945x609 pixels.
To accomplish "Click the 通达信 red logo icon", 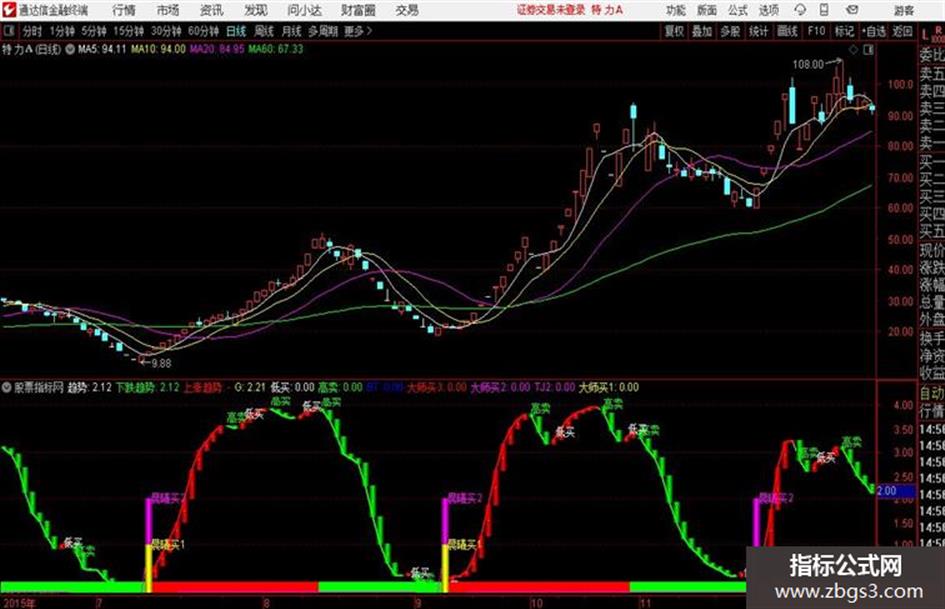I will click(x=8, y=10).
